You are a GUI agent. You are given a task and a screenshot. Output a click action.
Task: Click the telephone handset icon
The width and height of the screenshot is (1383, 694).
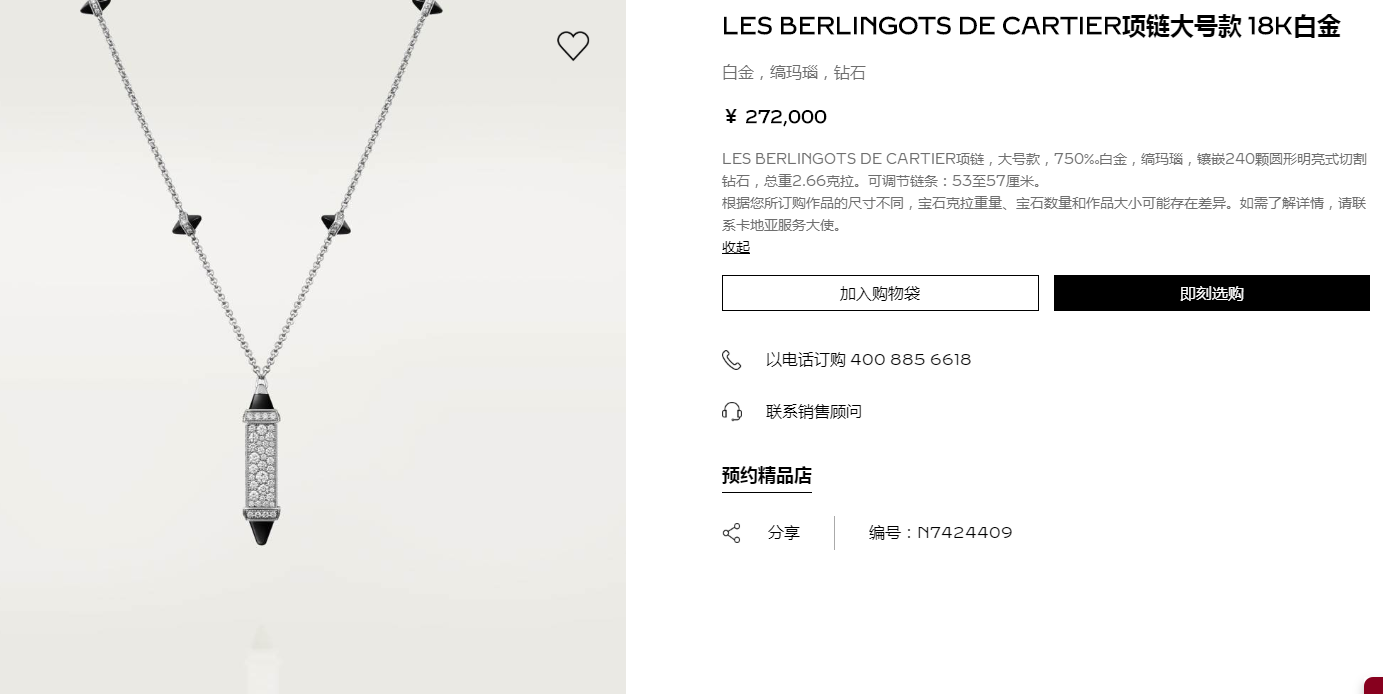pos(732,360)
